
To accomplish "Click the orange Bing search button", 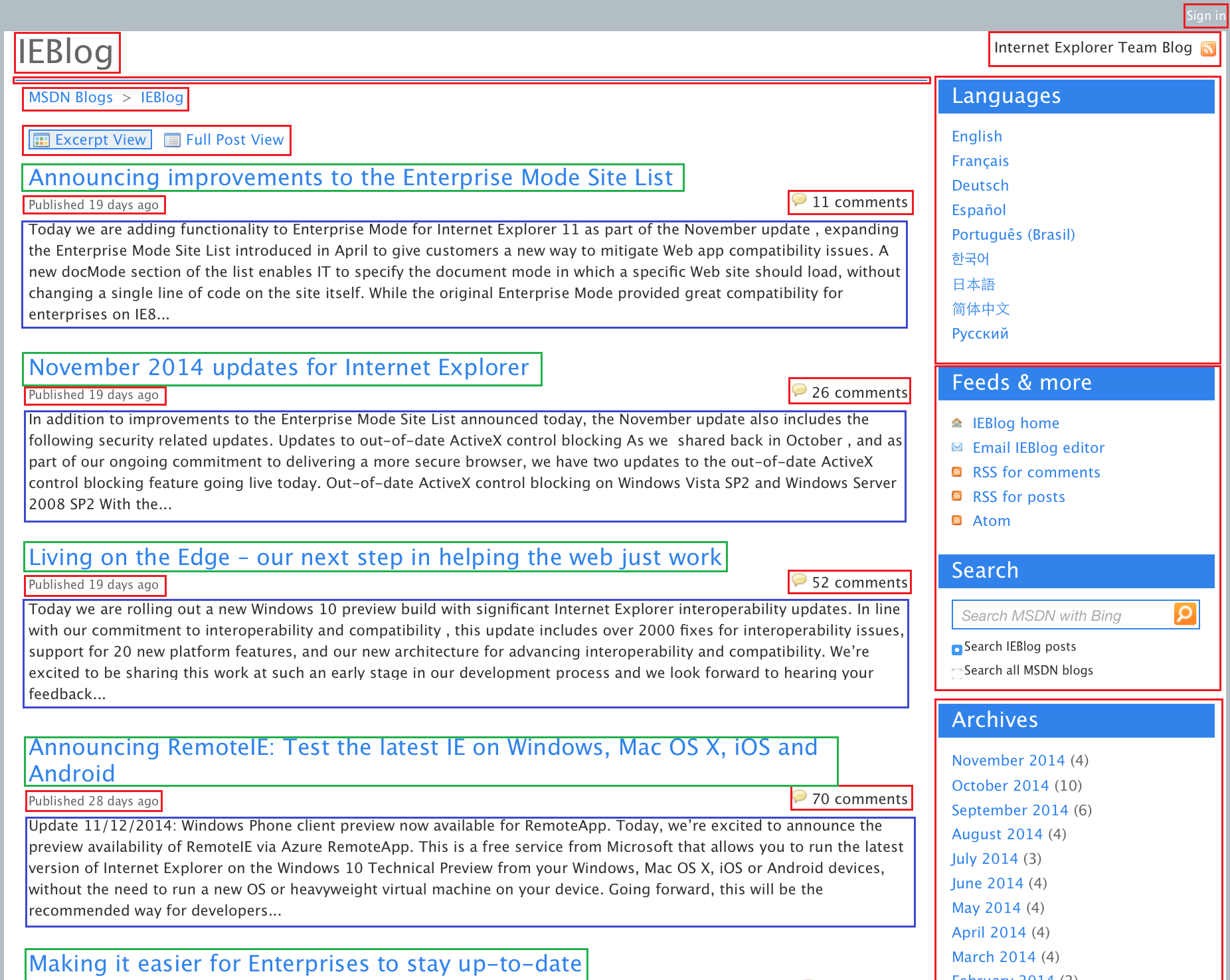I will point(1185,613).
